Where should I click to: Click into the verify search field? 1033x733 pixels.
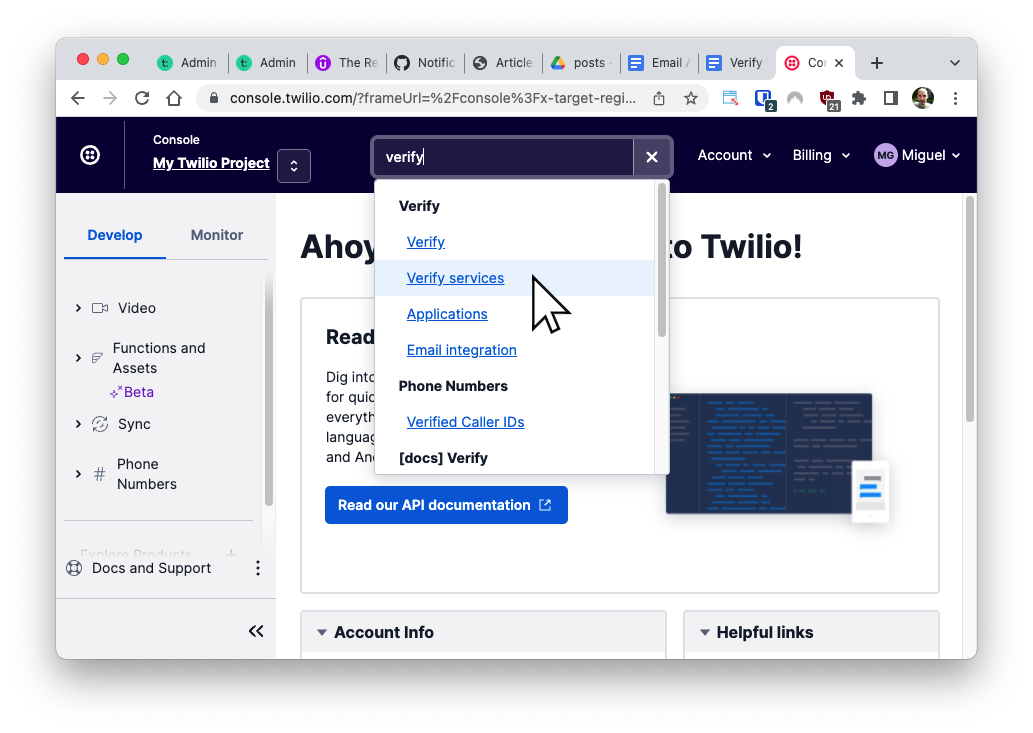pos(504,157)
